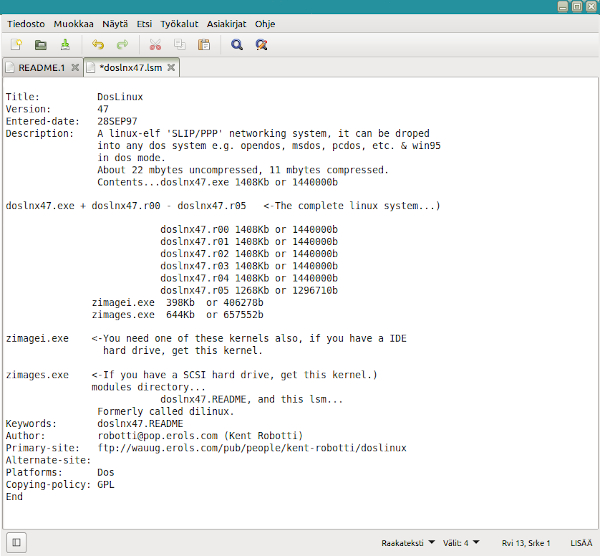Click the date 28SEP97
600x556 pixels.
117,121
